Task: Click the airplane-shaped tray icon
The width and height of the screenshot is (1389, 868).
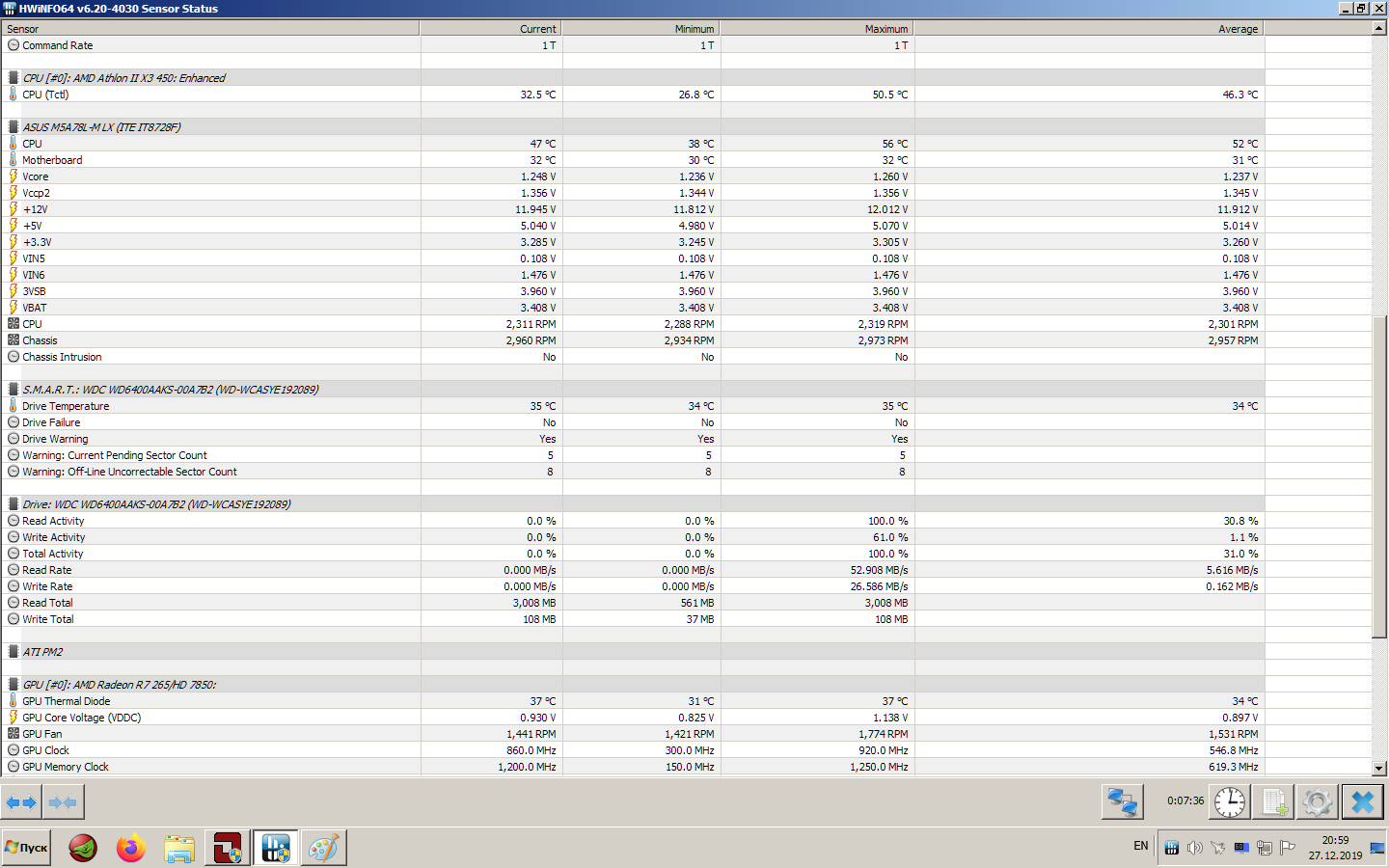Action: pyautogui.click(x=1218, y=848)
